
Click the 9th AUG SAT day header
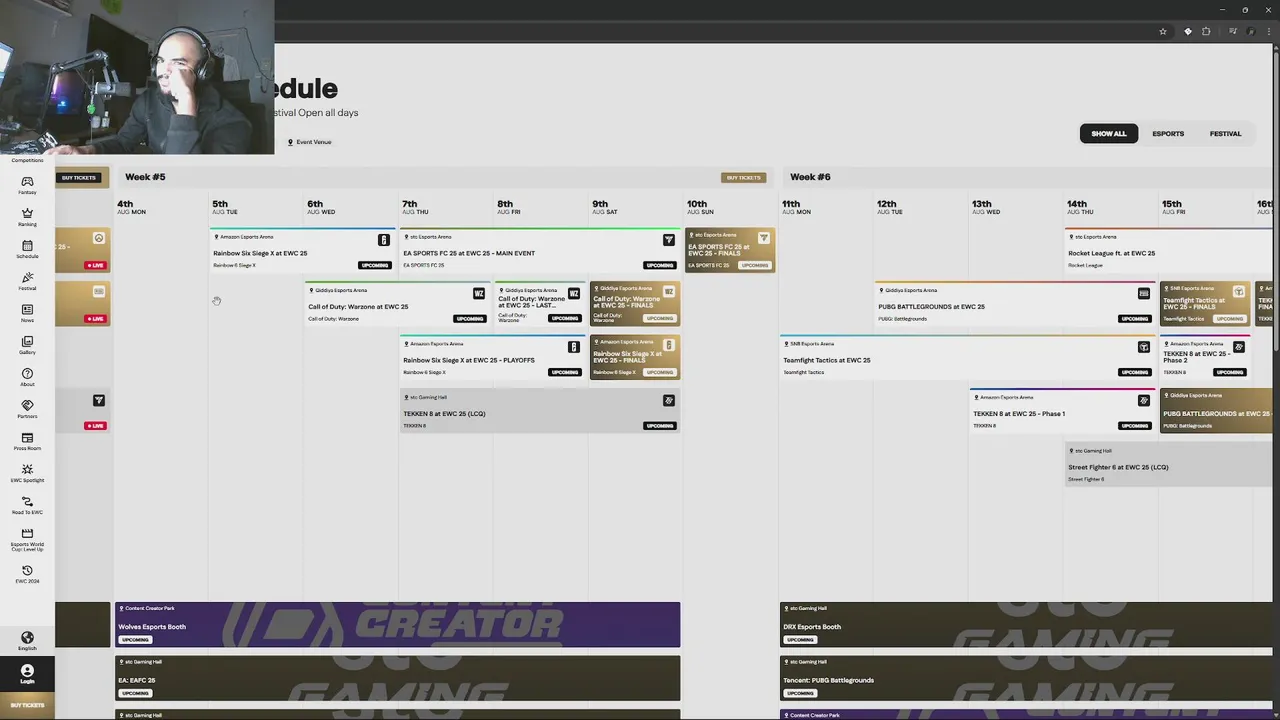[605, 207]
